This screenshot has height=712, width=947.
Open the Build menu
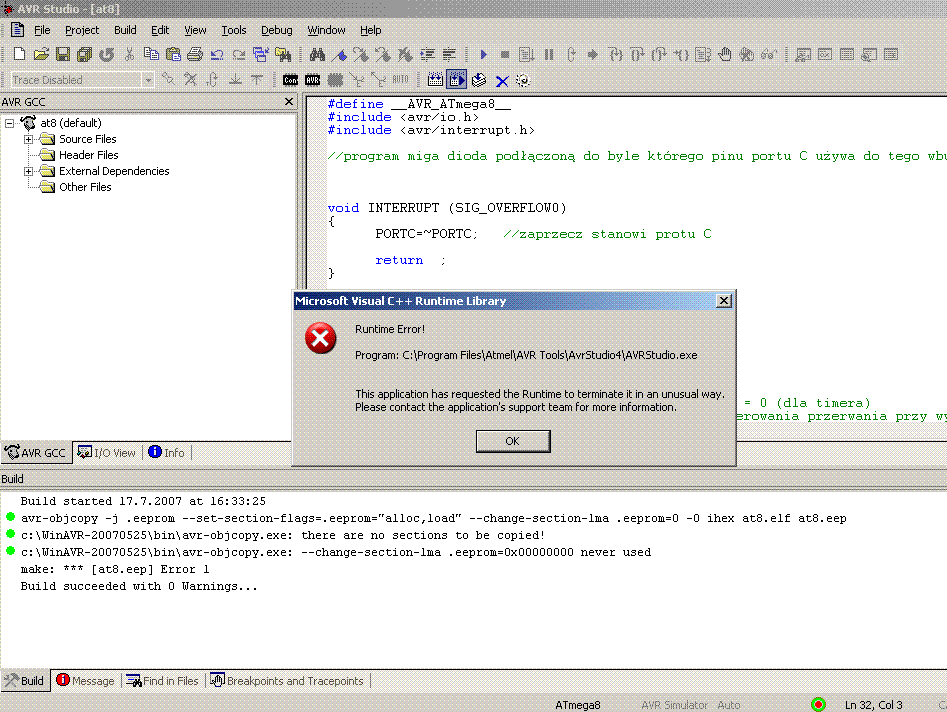pyautogui.click(x=125, y=30)
